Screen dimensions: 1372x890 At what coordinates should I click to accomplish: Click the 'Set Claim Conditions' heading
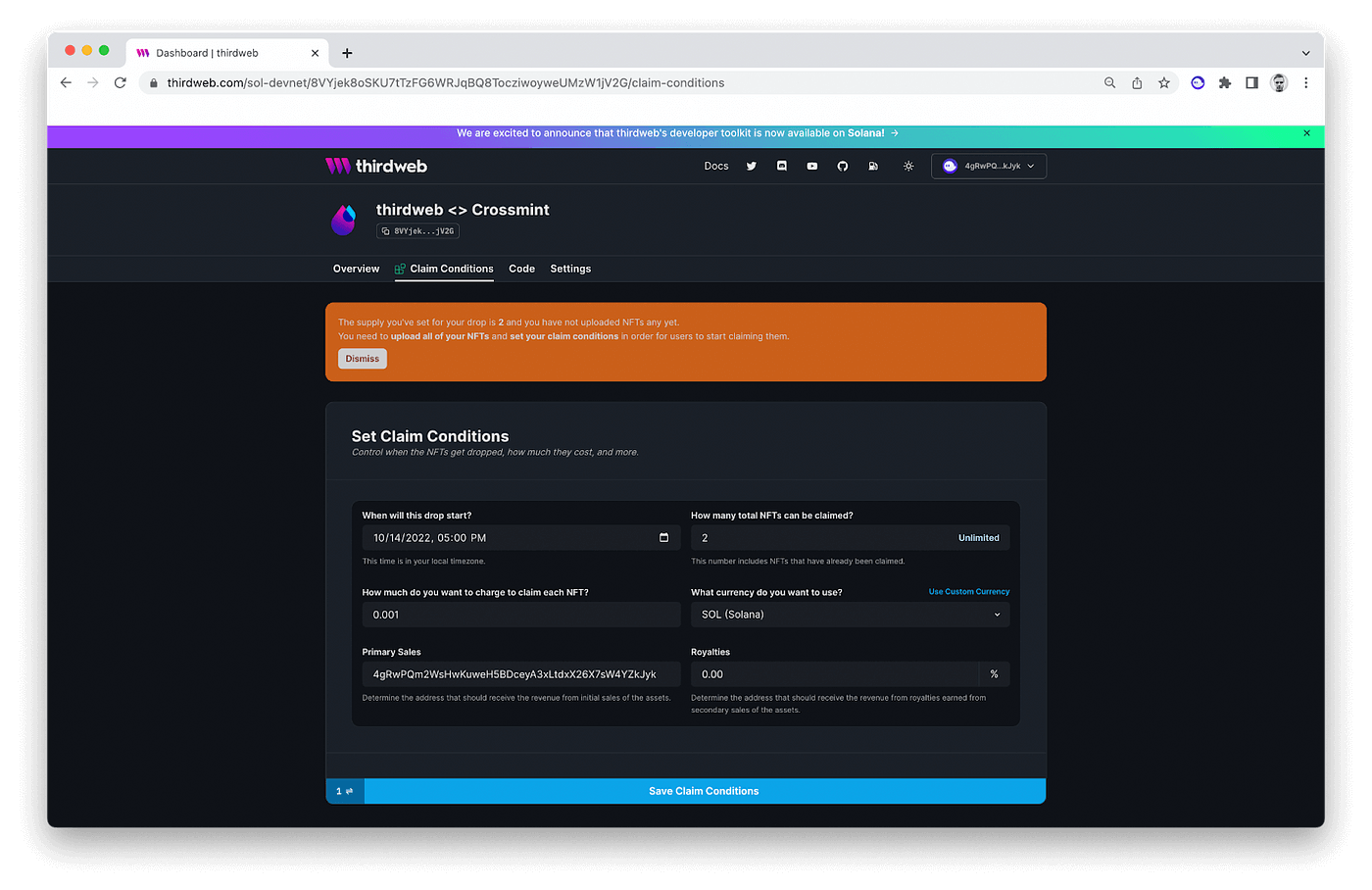point(430,436)
